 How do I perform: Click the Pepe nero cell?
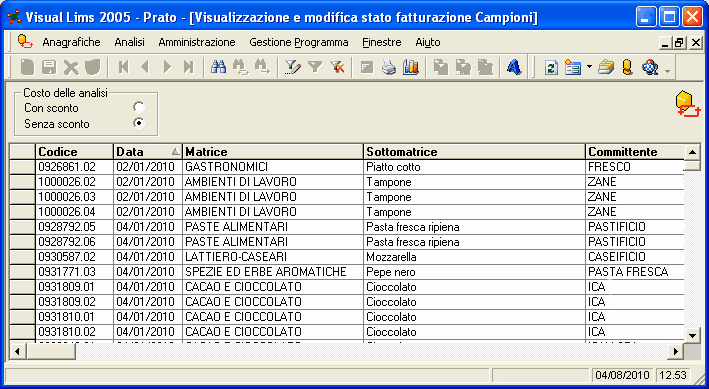pos(474,272)
